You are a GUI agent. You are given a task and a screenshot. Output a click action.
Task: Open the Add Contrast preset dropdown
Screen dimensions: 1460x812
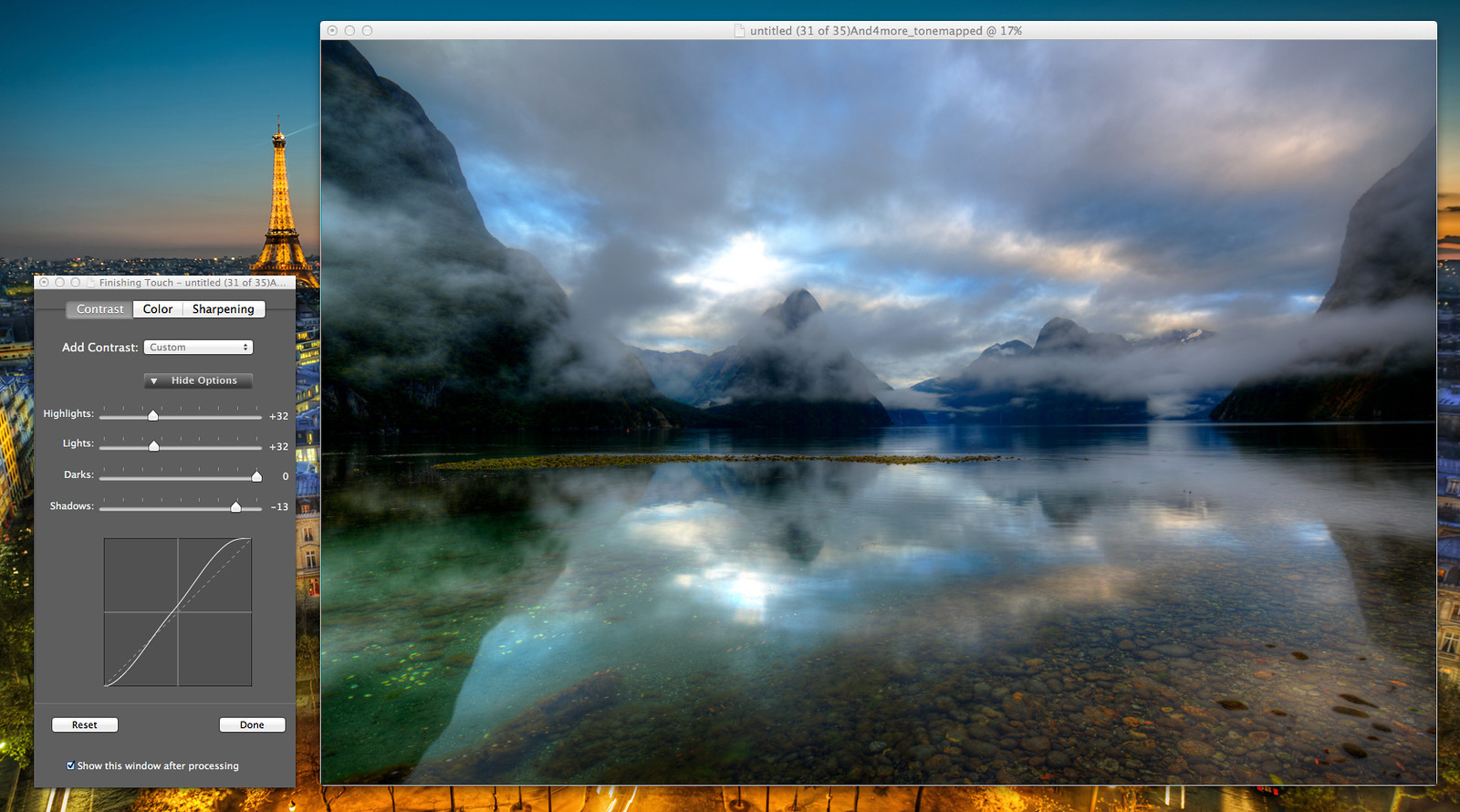[x=198, y=348]
